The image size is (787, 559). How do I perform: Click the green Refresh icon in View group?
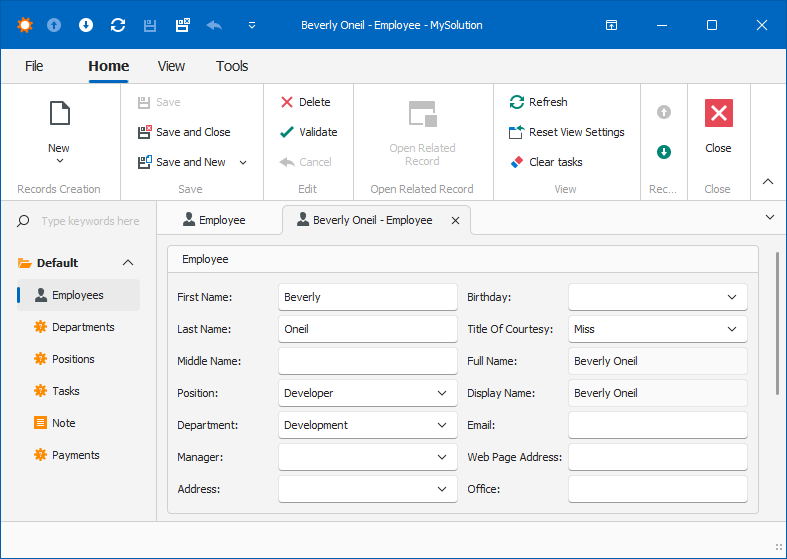[x=516, y=102]
